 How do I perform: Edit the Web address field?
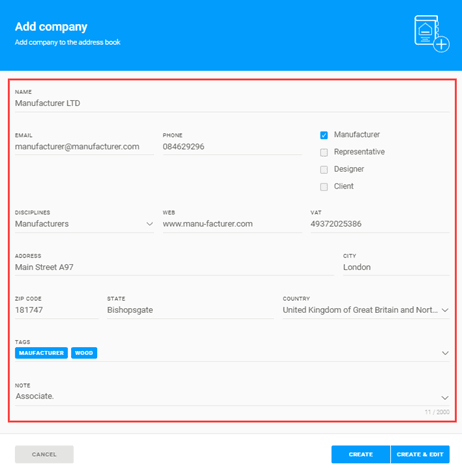tap(232, 224)
